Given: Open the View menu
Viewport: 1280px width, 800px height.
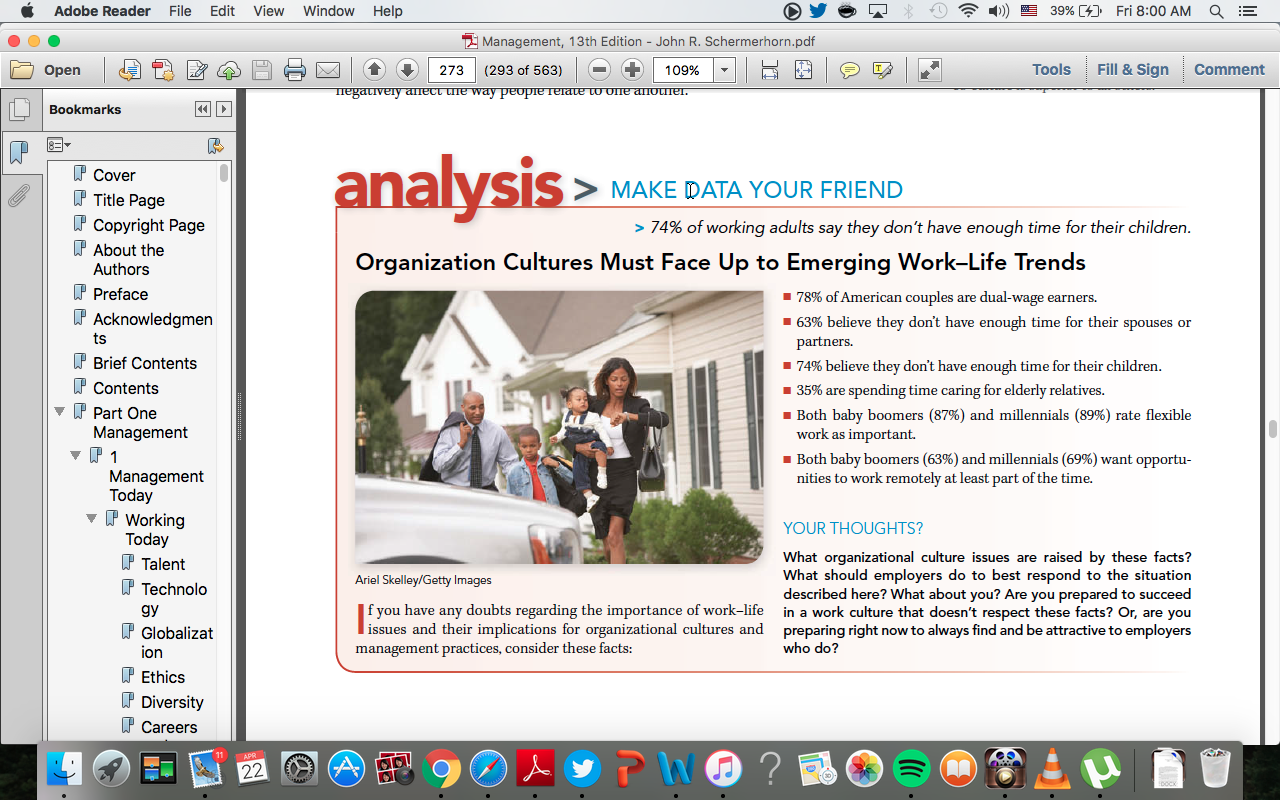Looking at the screenshot, I should [269, 11].
